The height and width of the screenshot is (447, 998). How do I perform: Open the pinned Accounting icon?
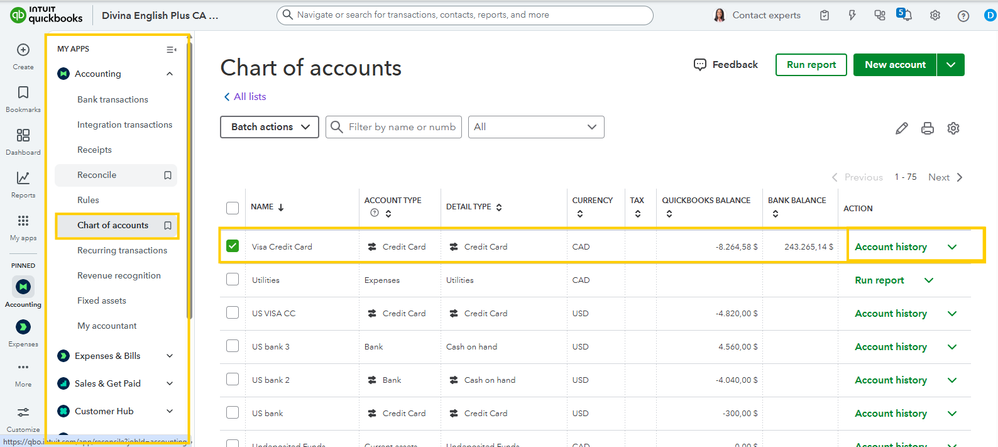coord(23,286)
